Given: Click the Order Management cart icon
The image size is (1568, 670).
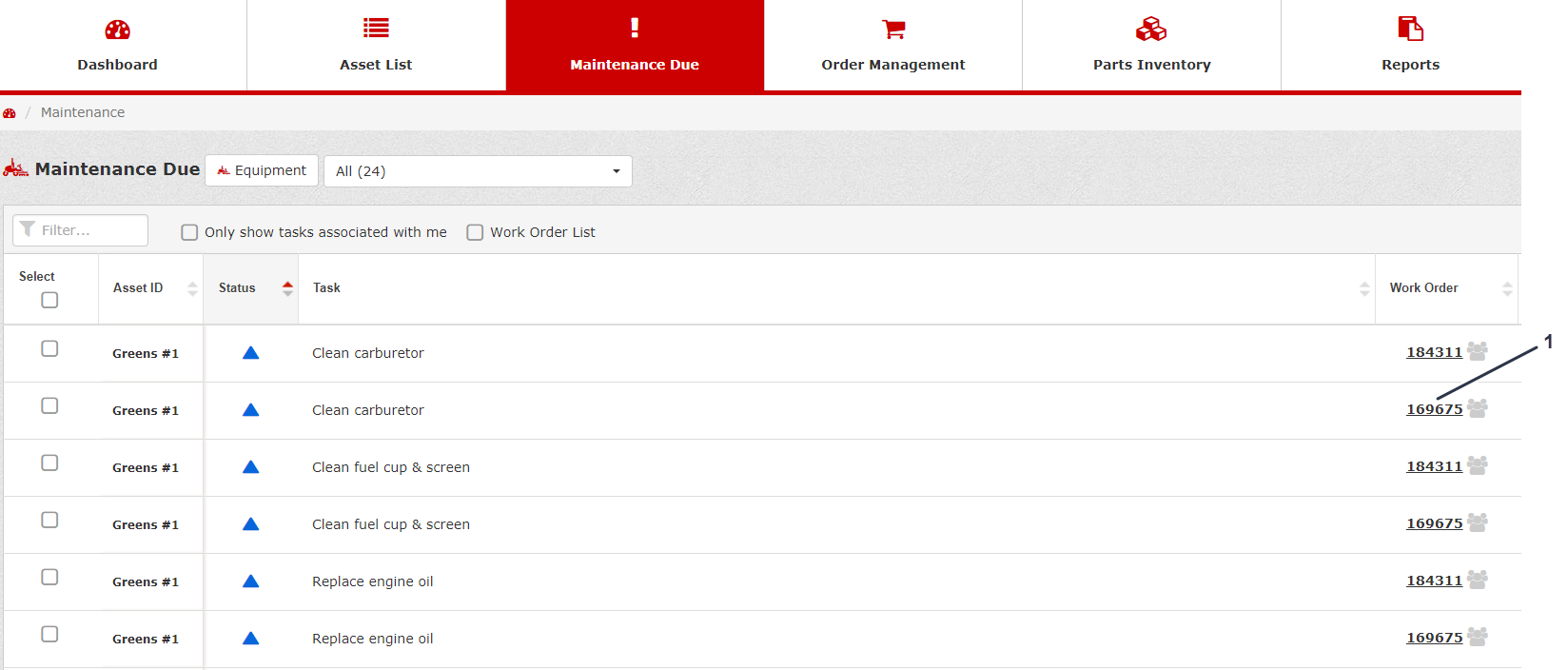Looking at the screenshot, I should (892, 30).
